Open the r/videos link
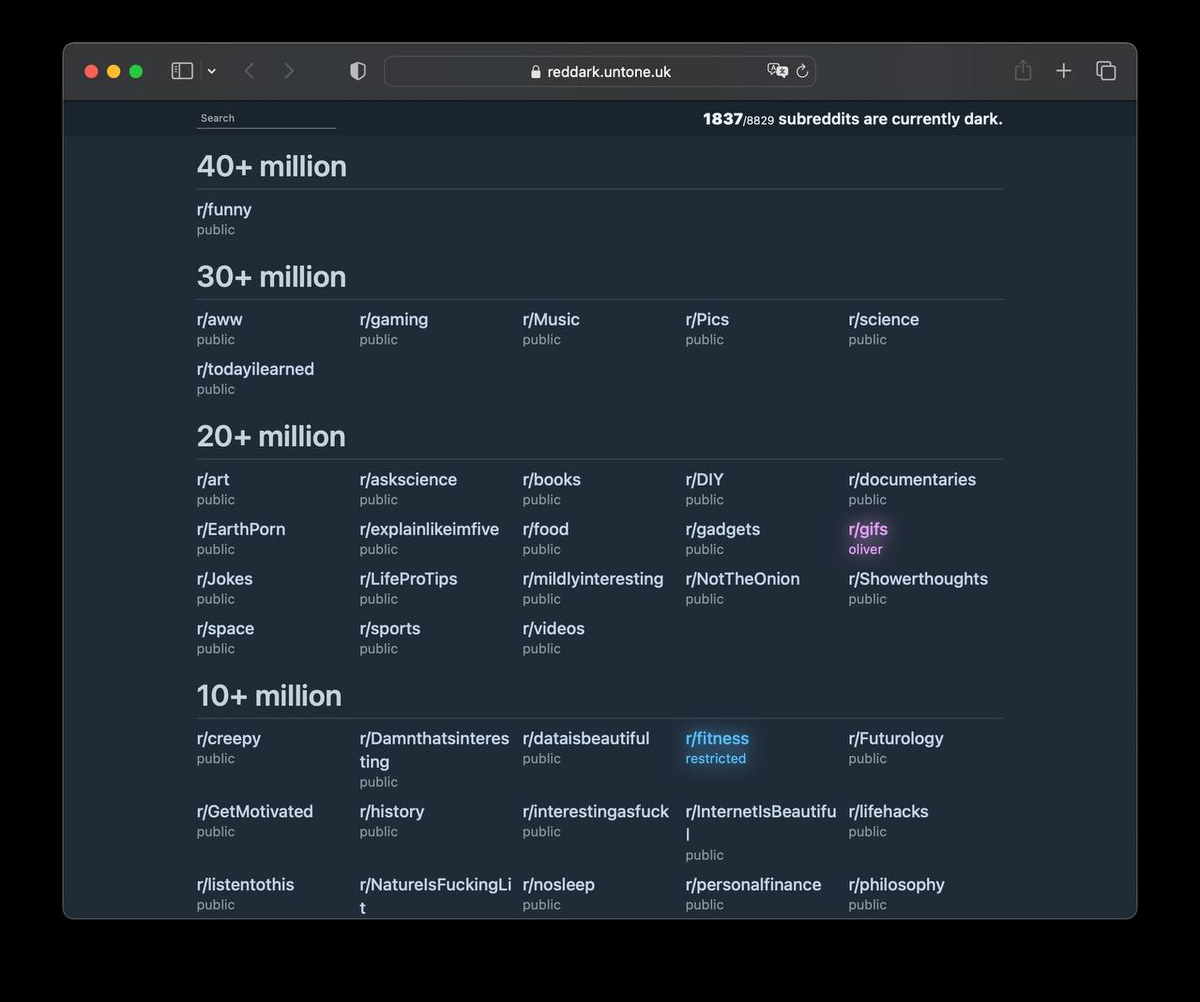Viewport: 1200px width, 1002px height. [x=554, y=629]
